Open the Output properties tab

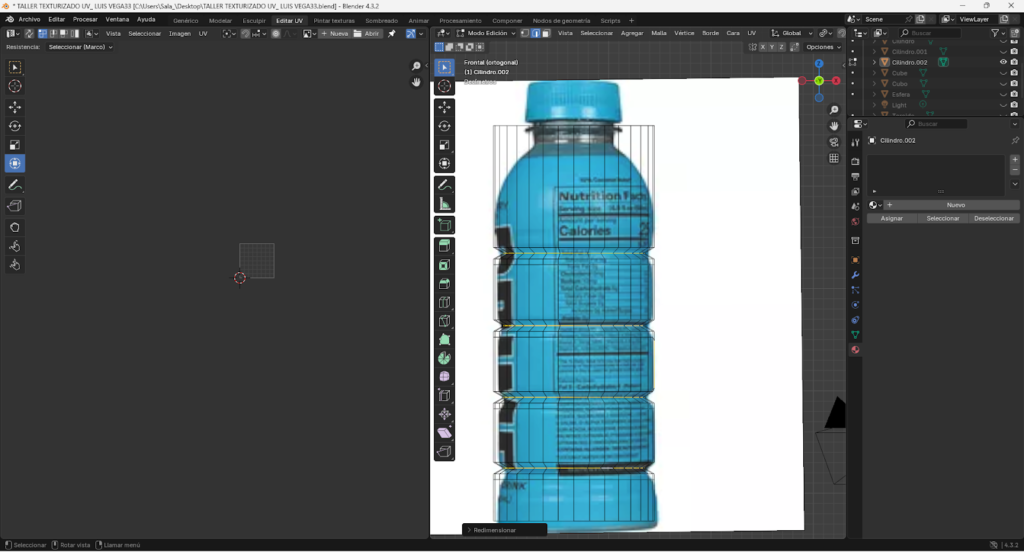(x=855, y=176)
